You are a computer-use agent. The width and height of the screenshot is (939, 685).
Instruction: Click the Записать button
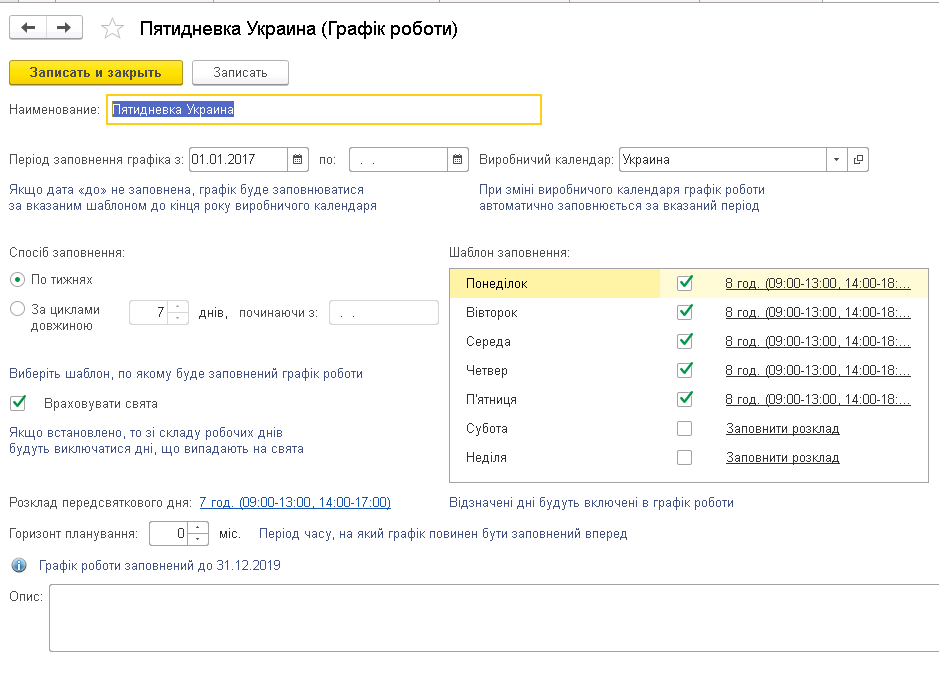coord(240,72)
